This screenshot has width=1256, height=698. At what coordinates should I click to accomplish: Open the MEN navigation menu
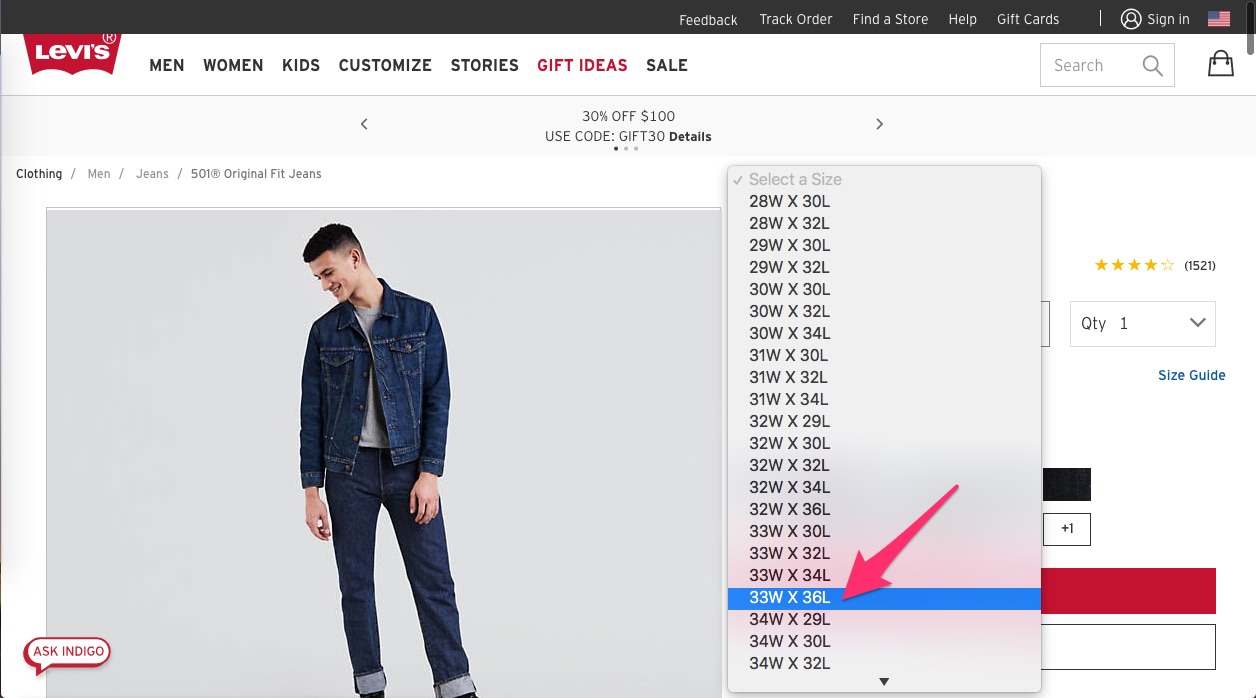(x=167, y=66)
